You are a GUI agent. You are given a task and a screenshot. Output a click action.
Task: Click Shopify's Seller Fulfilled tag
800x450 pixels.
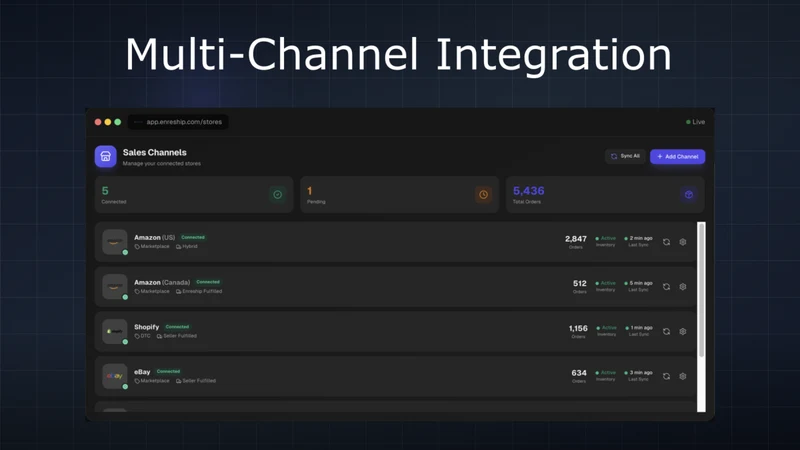click(x=177, y=336)
